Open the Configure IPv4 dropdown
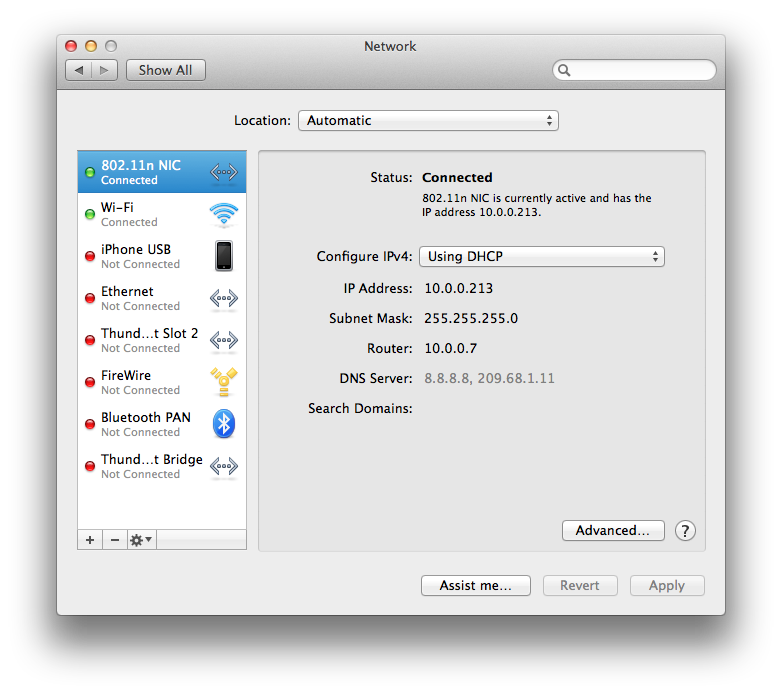This screenshot has height=694, width=782. pos(542,257)
